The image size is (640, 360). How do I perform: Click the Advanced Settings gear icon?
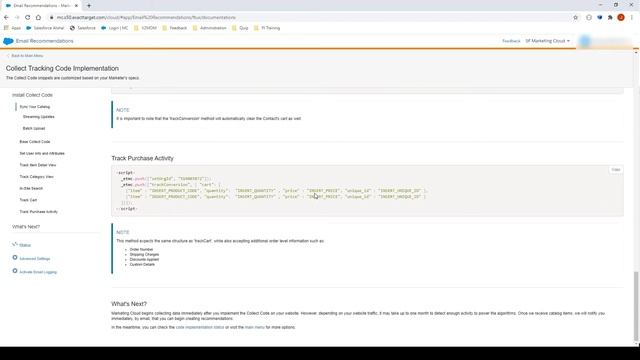tap(15, 258)
